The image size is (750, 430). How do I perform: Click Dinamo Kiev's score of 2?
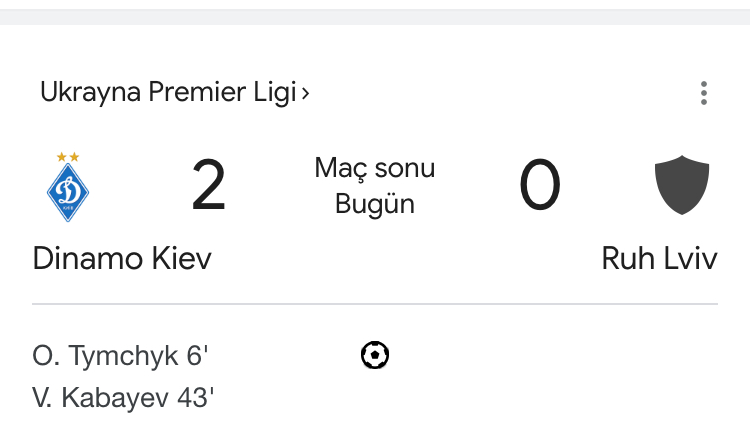[x=208, y=187]
